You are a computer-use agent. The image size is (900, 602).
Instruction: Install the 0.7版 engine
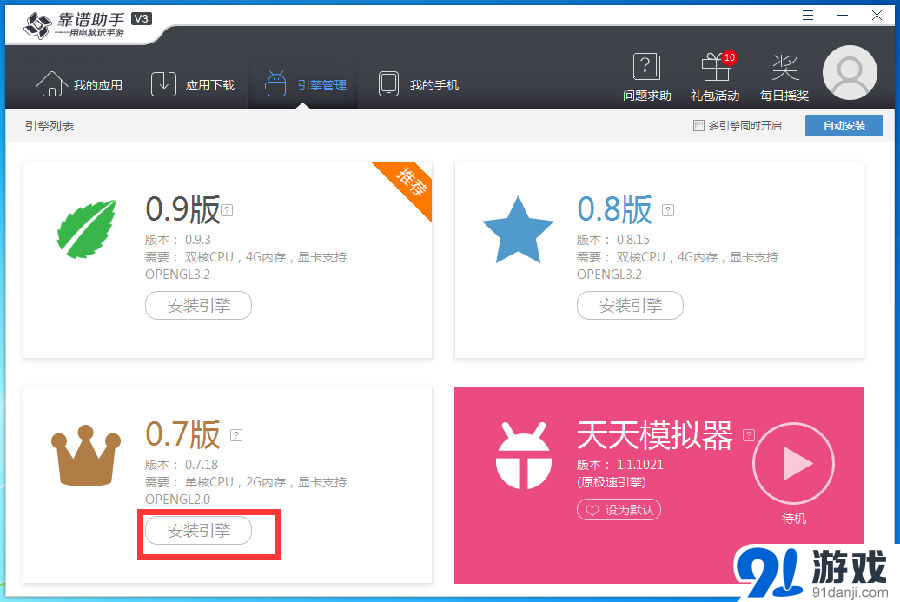pos(199,530)
